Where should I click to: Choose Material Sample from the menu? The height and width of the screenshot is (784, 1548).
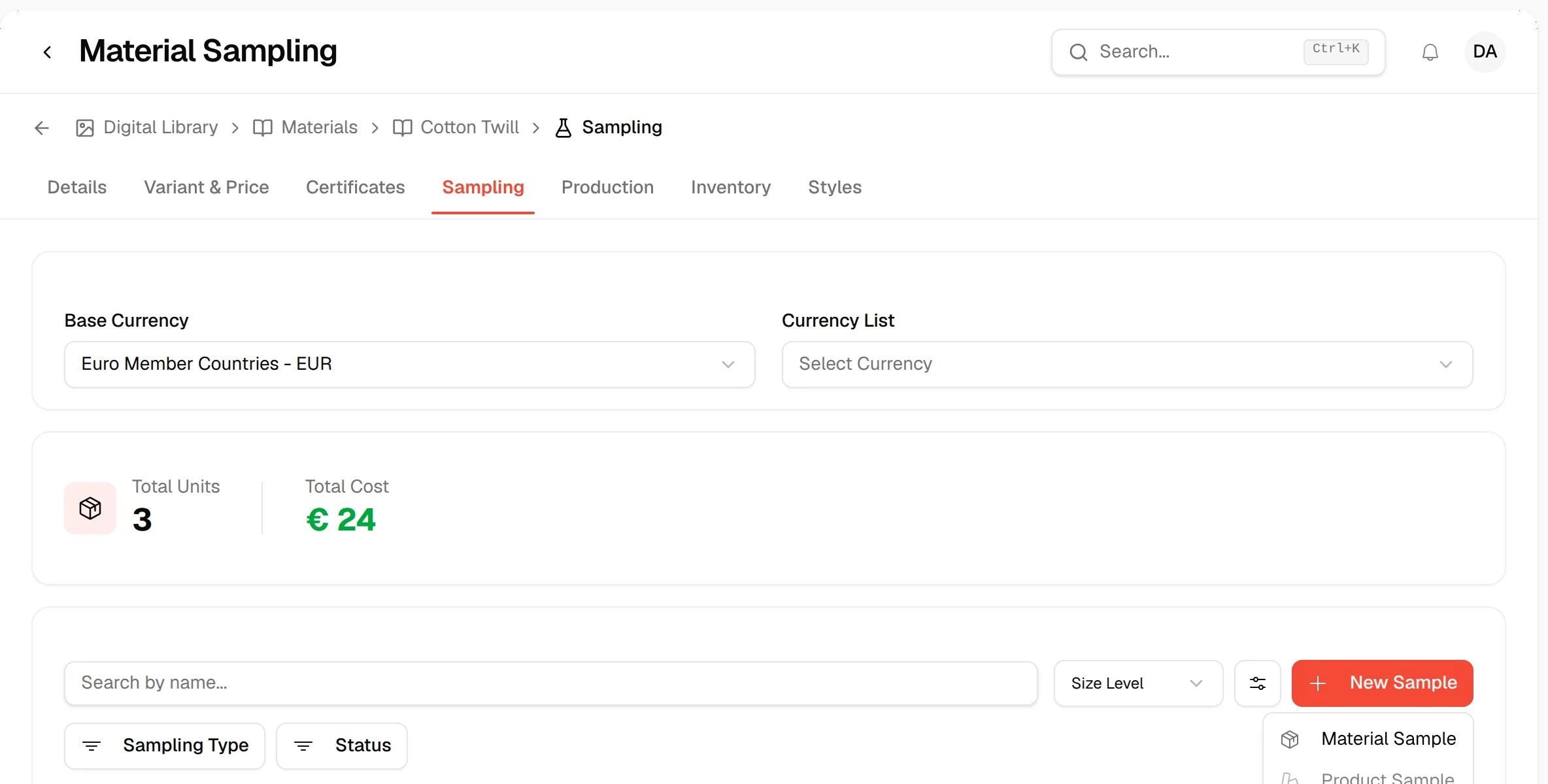coord(1368,739)
